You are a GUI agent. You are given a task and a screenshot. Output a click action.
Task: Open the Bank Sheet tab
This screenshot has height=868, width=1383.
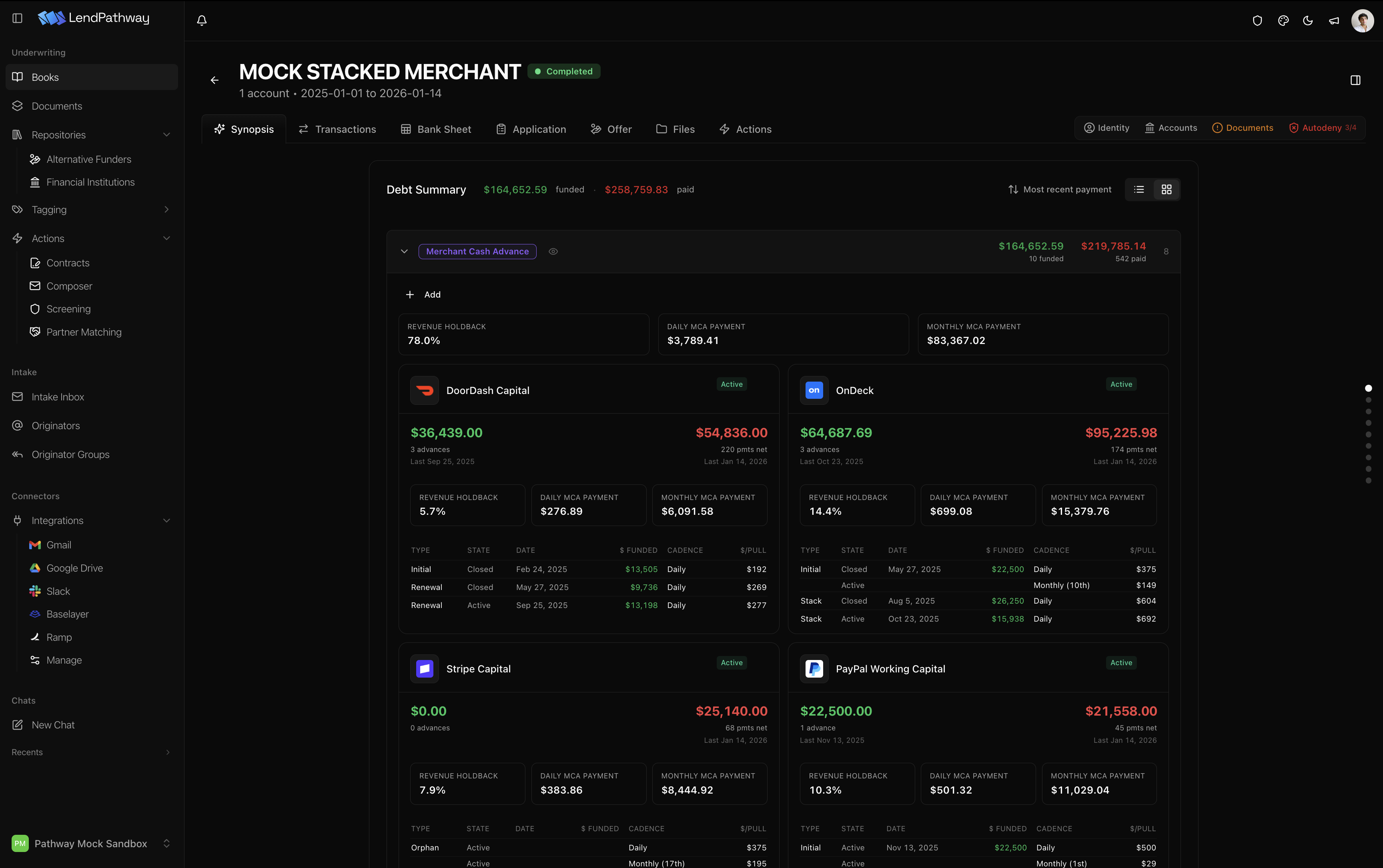coord(436,129)
